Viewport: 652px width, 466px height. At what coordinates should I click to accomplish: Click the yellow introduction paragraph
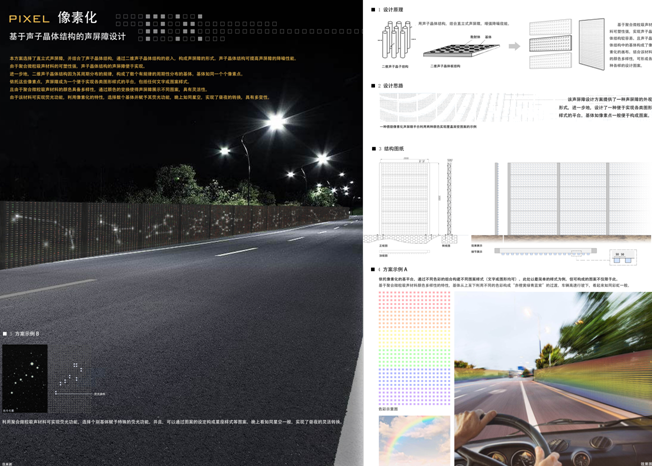tap(152, 78)
